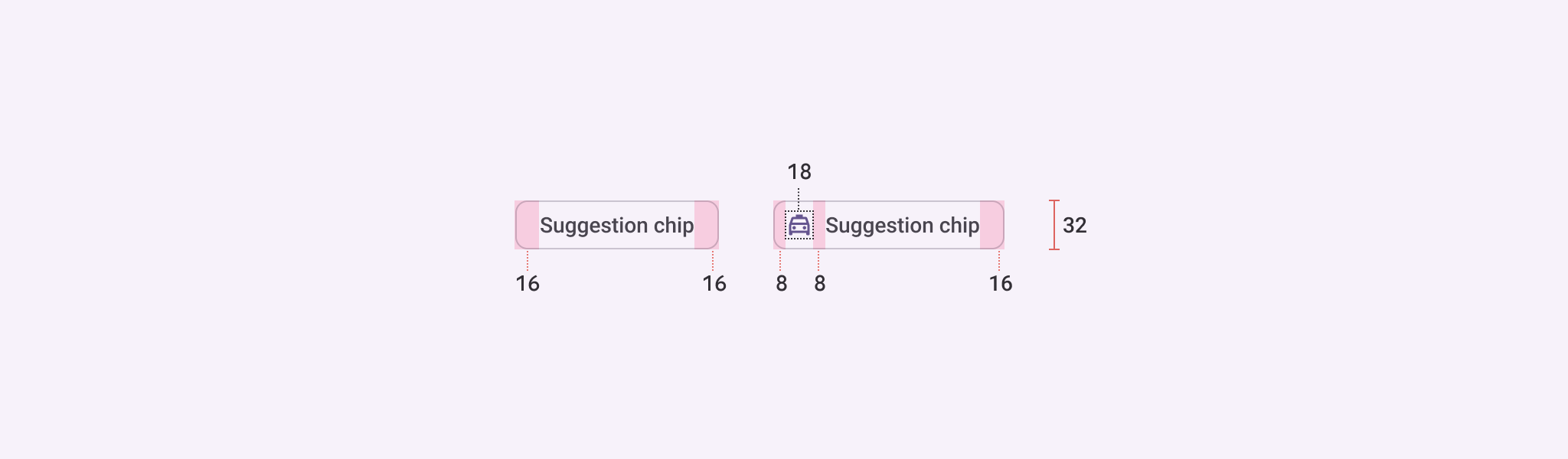The image size is (1568, 459).
Task: Click the "16" label under the first chip's left padding
Action: pyautogui.click(x=528, y=284)
